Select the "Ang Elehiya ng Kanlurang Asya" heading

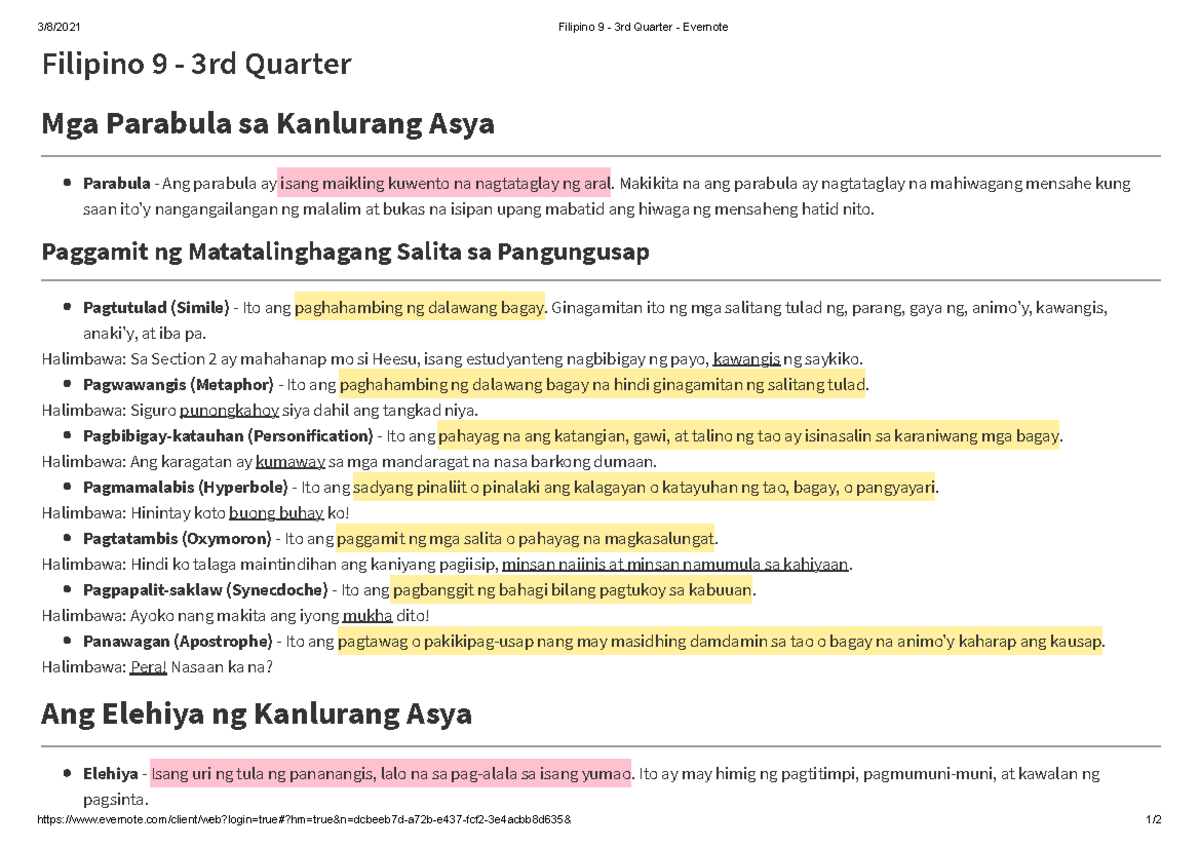point(256,714)
